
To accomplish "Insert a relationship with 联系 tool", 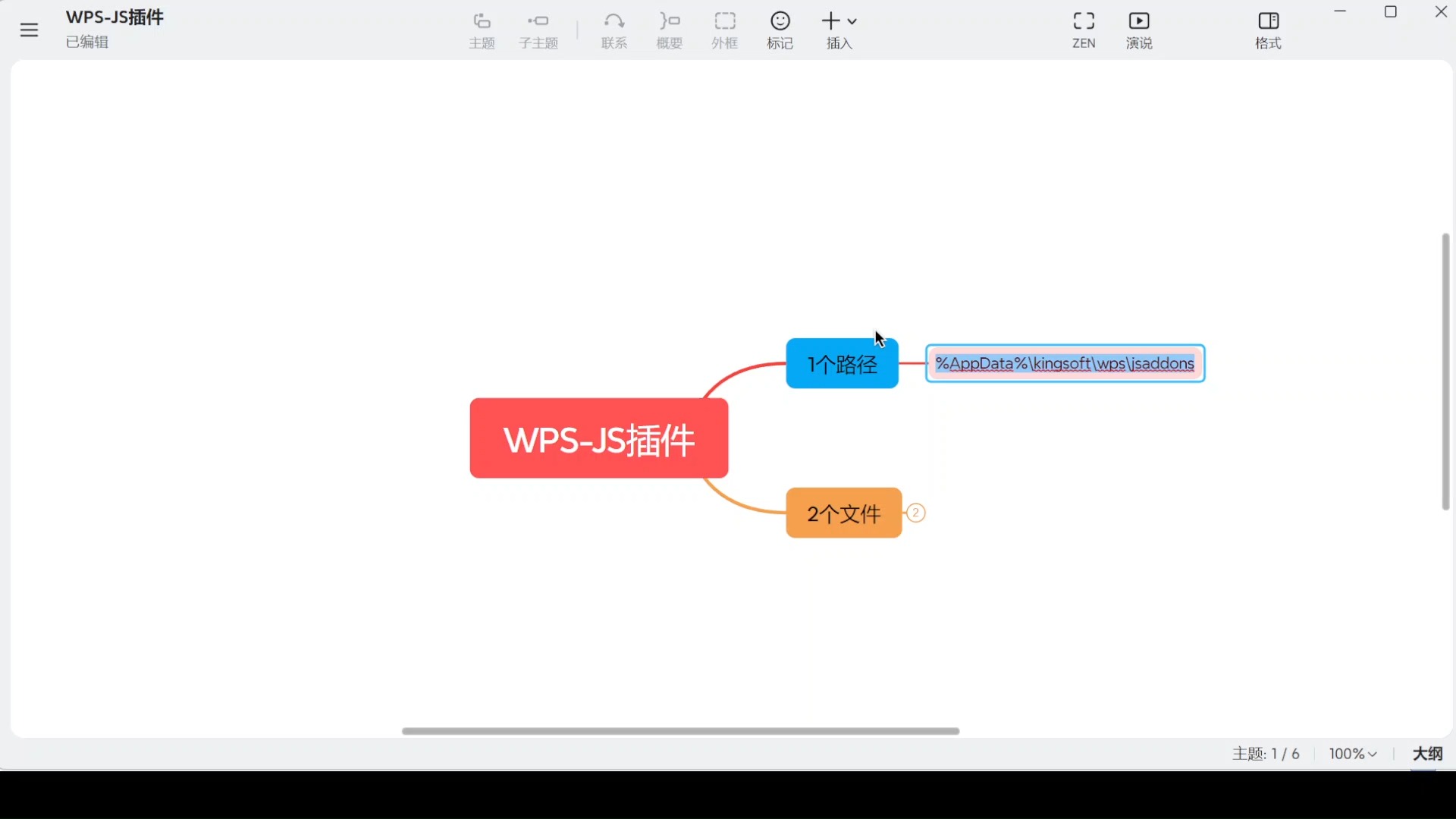I will 614,31.
